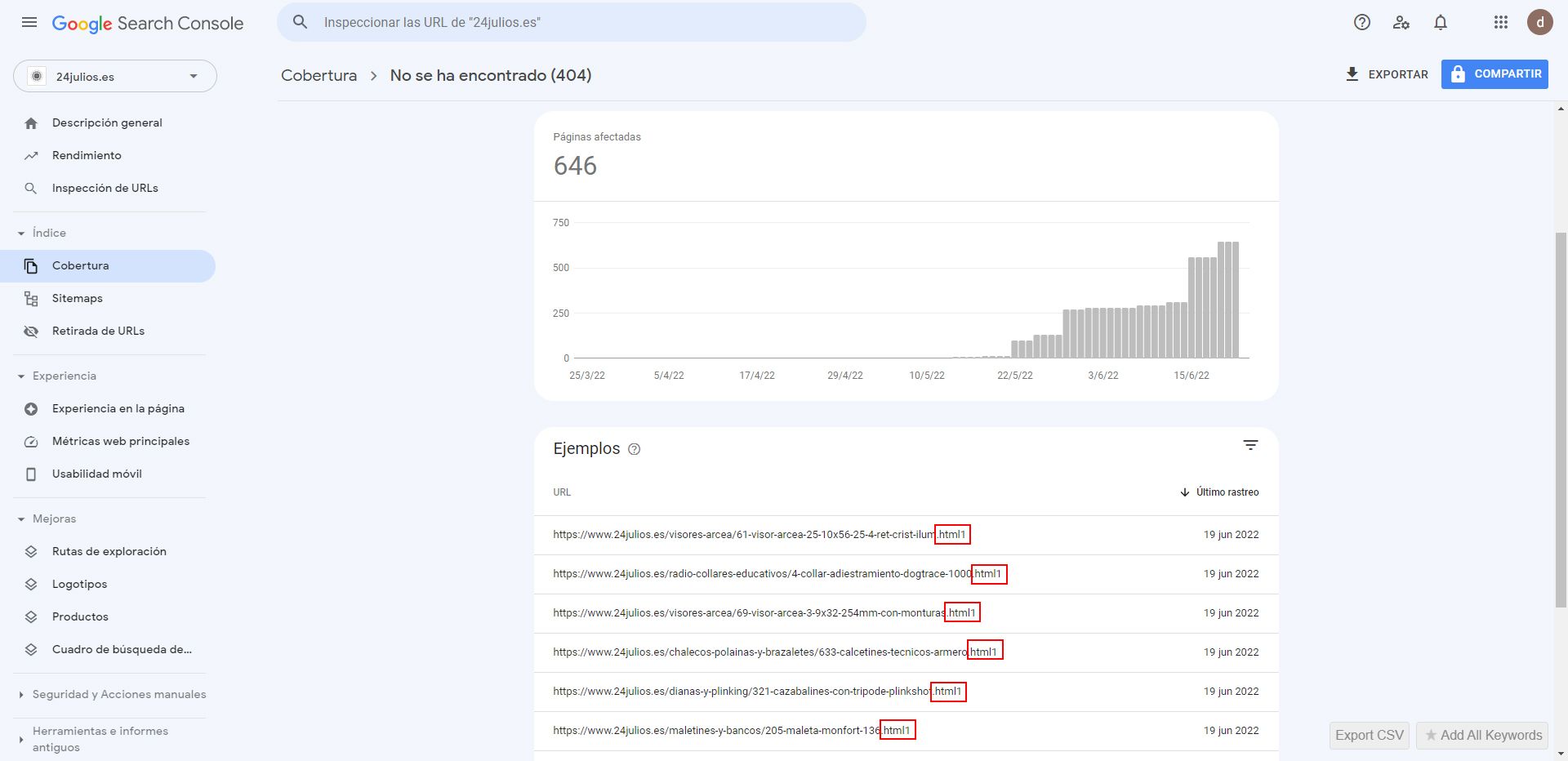Expand Herramientas e informes antiguos section
This screenshot has width=1568, height=761.
coord(21,740)
